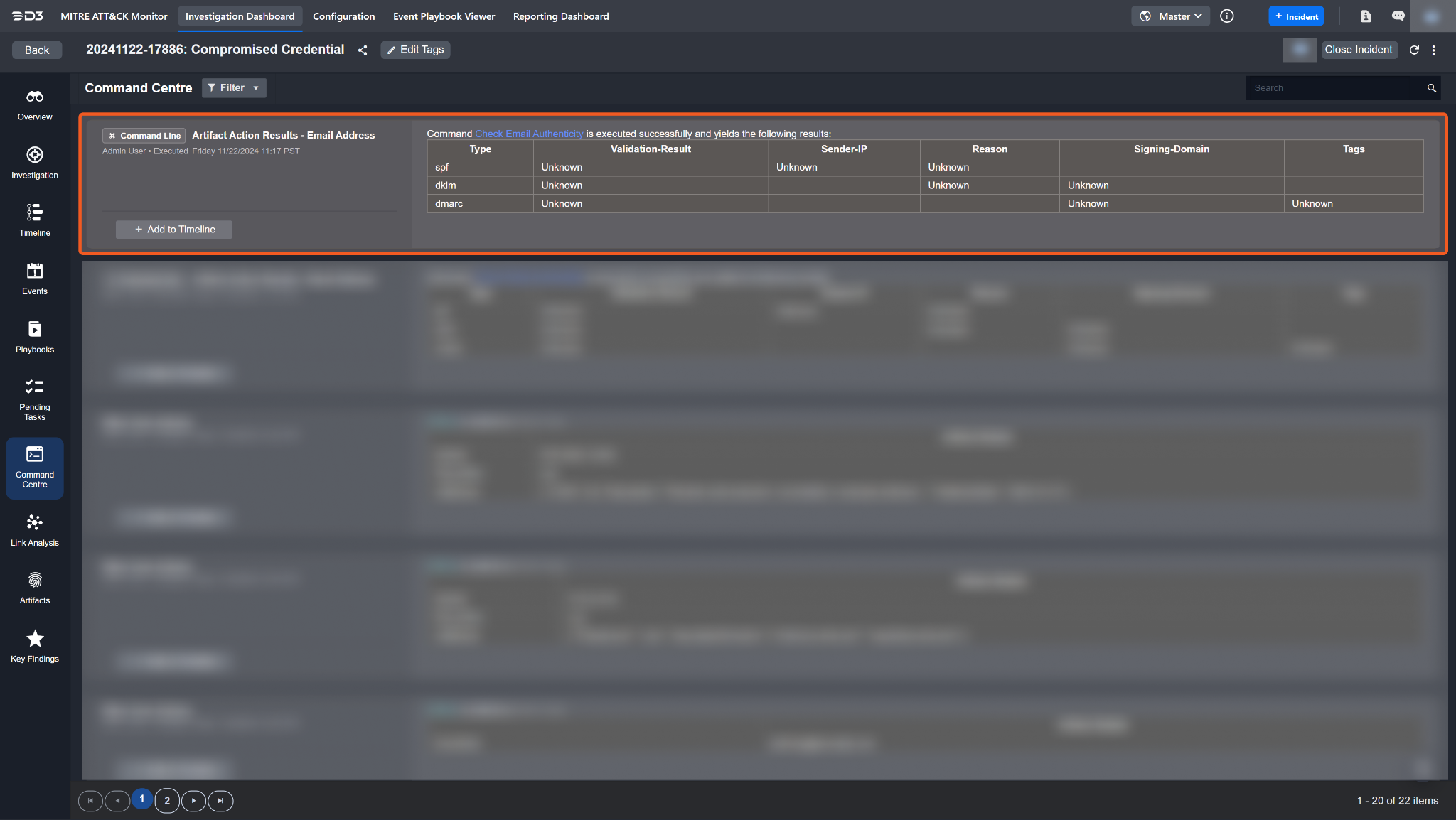Viewport: 1456px width, 820px height.
Task: Open the Master site dropdown
Action: 1170,16
